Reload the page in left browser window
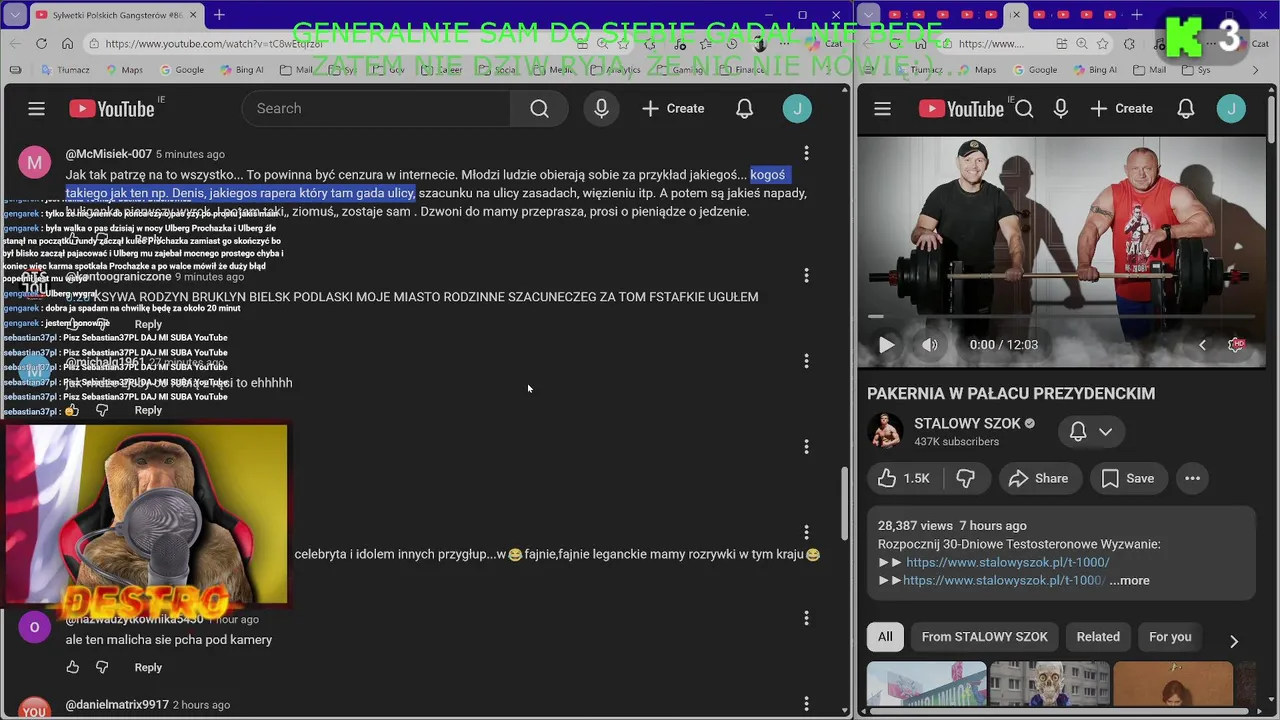The width and height of the screenshot is (1280, 720). tap(41, 44)
